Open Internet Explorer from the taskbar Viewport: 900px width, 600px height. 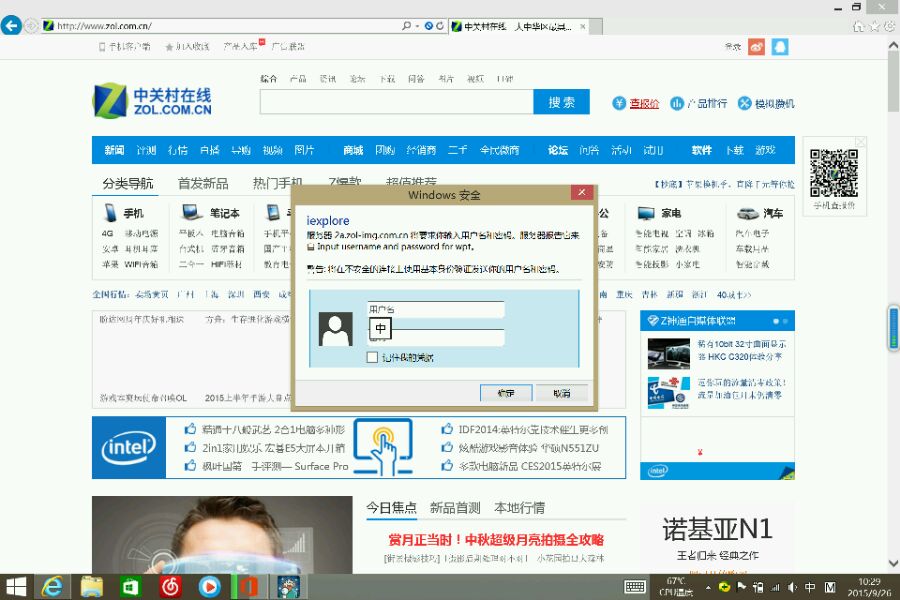(52, 587)
